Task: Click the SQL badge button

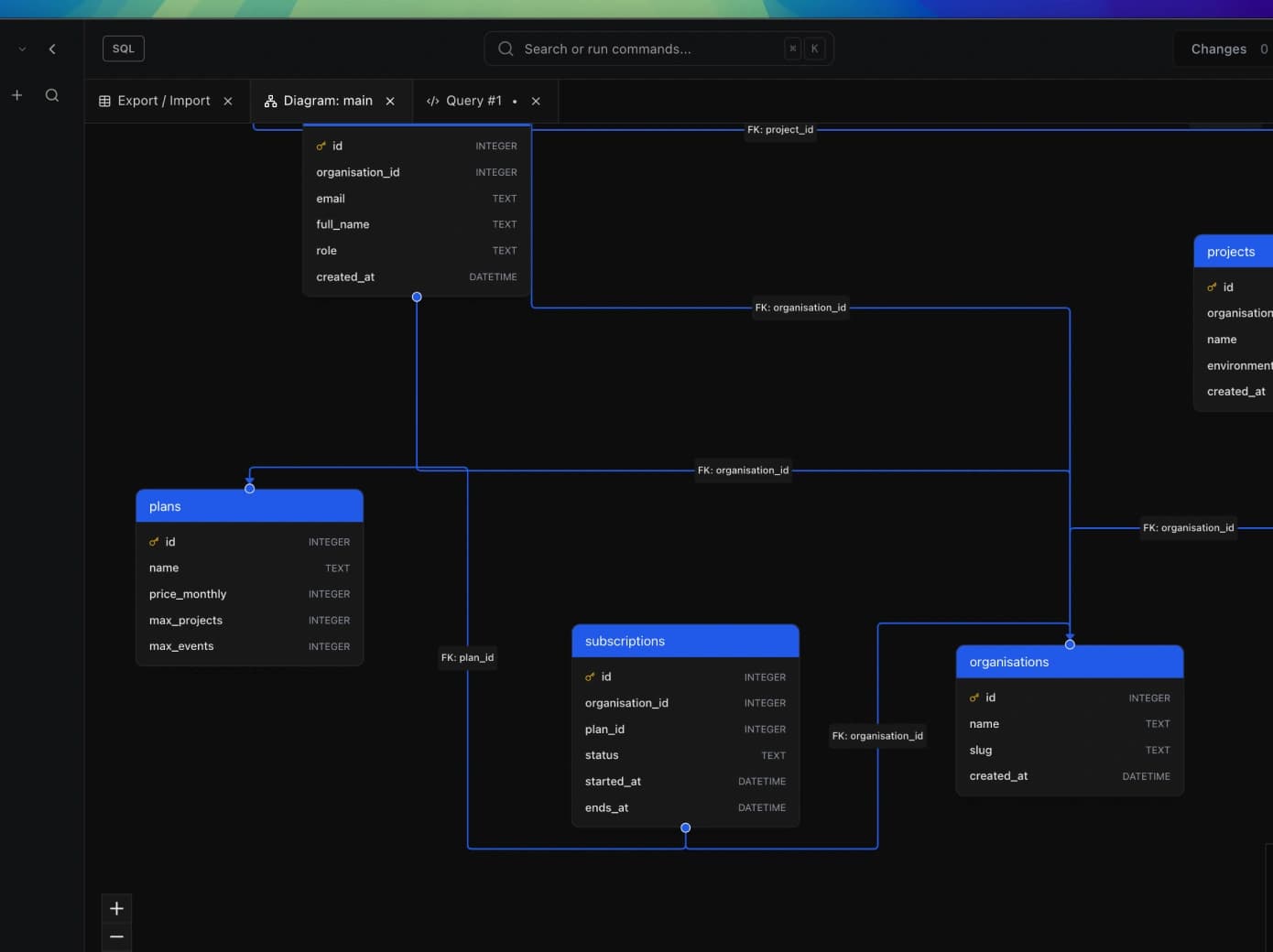Action: coord(123,49)
